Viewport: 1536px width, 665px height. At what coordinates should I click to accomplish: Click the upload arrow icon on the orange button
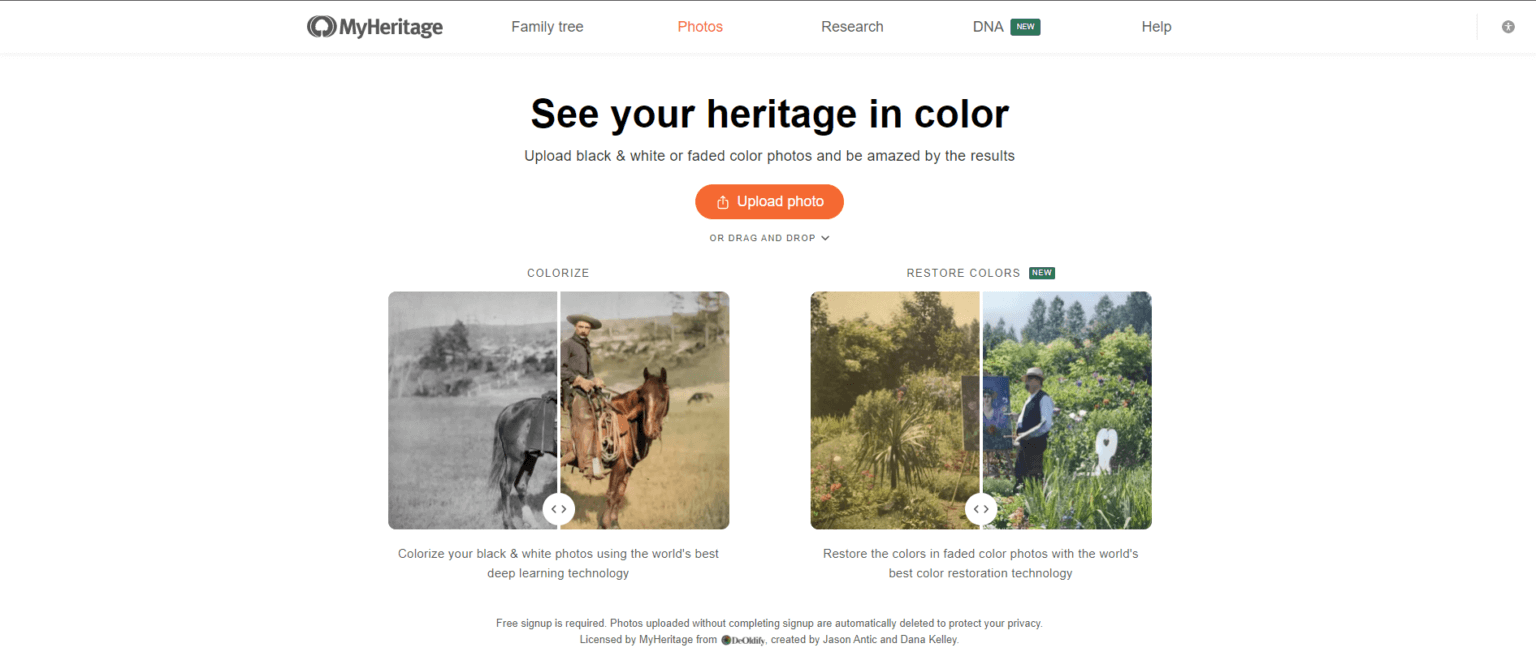[x=722, y=201]
